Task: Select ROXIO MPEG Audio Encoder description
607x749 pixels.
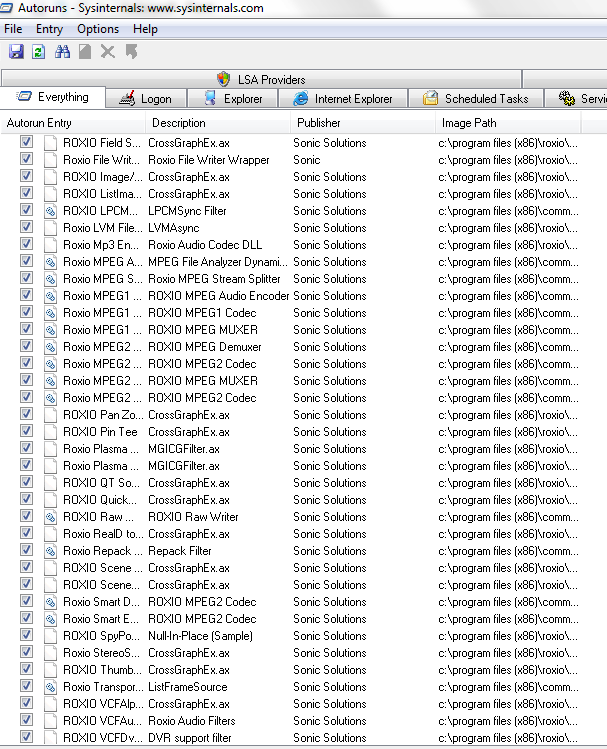Action: (x=219, y=296)
